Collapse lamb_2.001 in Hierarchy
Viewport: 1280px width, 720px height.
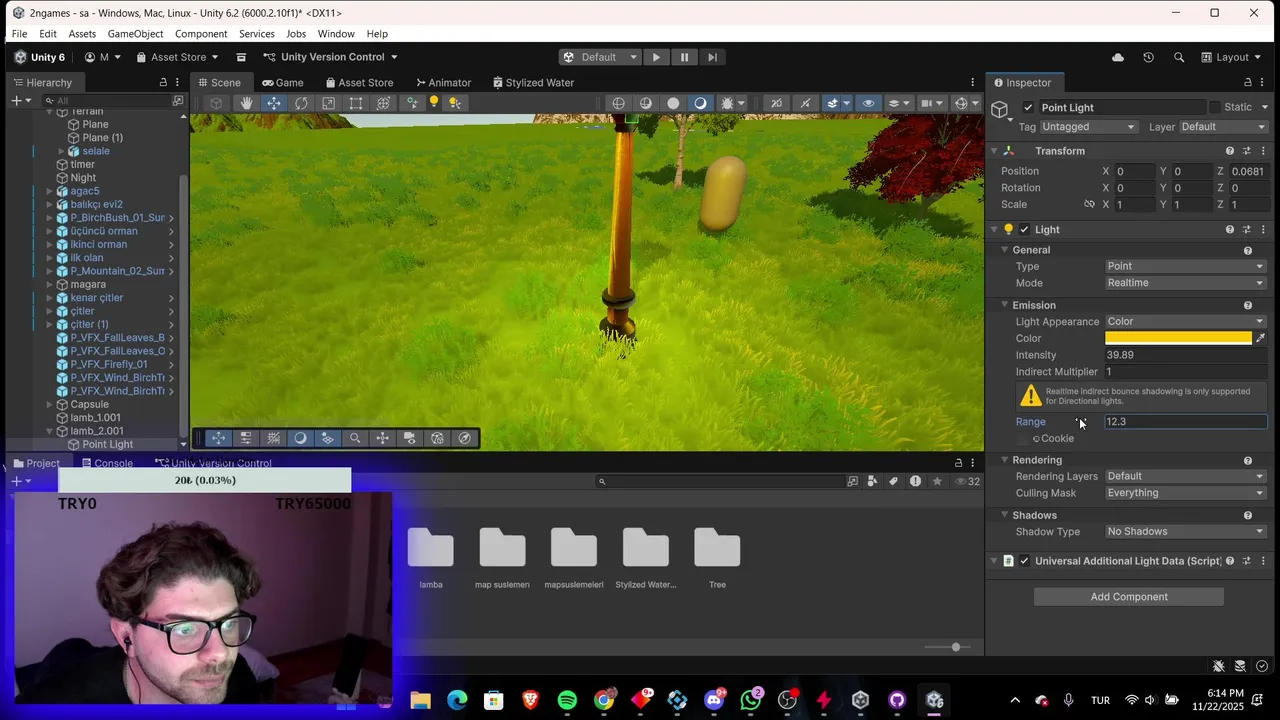49,431
